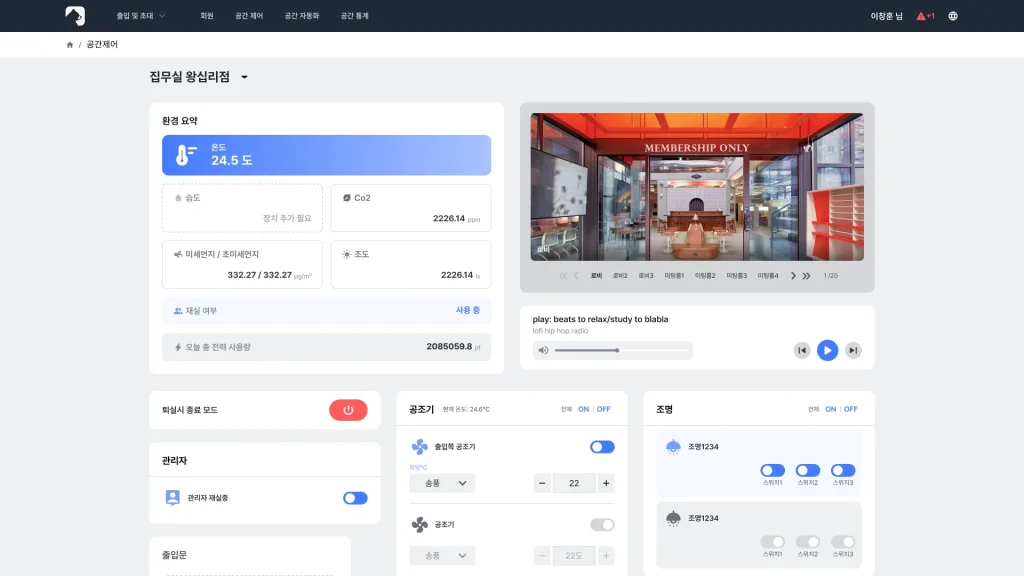This screenshot has width=1024, height=576.
Task: Expand the 집무실 왕십리점 location dropdown
Action: tap(244, 77)
